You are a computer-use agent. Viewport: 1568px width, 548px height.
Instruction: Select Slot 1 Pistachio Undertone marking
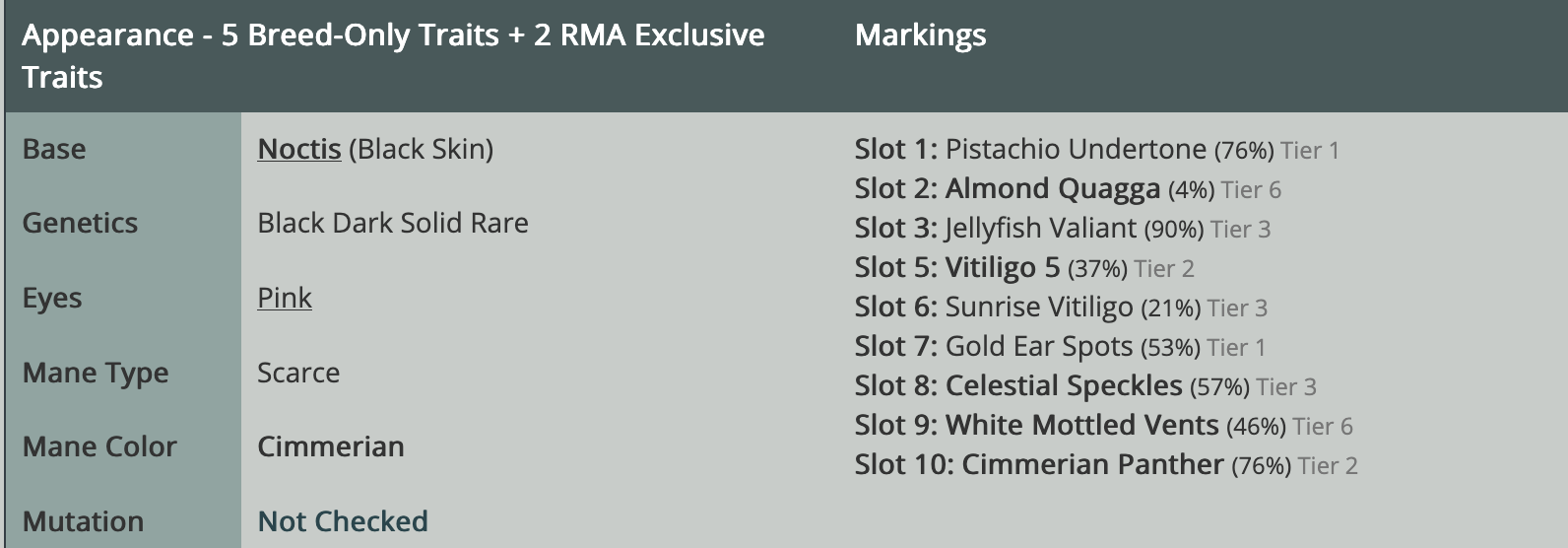coord(1075,149)
